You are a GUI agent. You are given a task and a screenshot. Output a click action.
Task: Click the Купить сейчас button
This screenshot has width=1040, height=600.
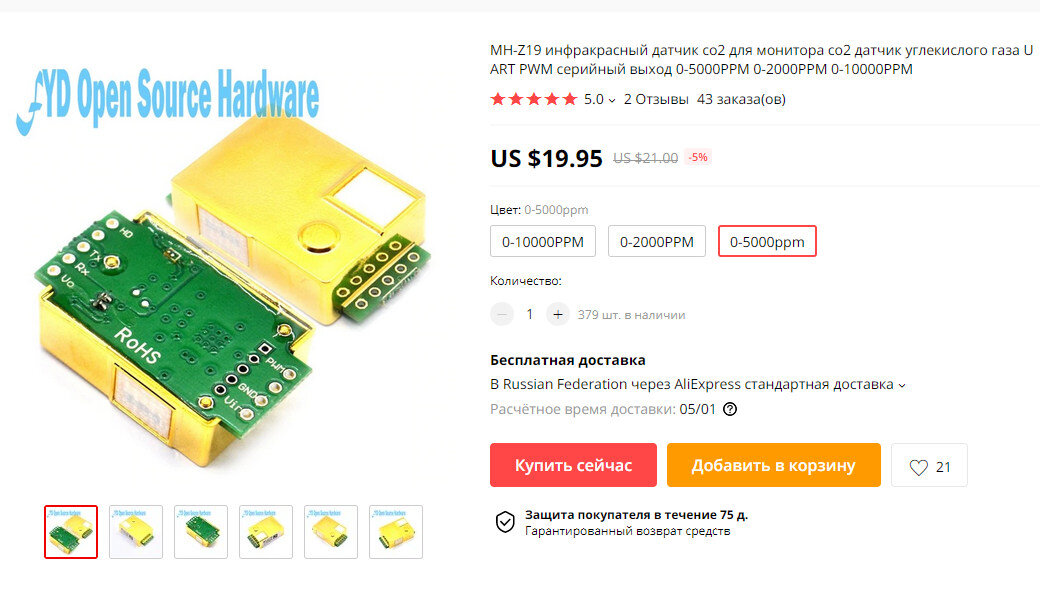[573, 465]
